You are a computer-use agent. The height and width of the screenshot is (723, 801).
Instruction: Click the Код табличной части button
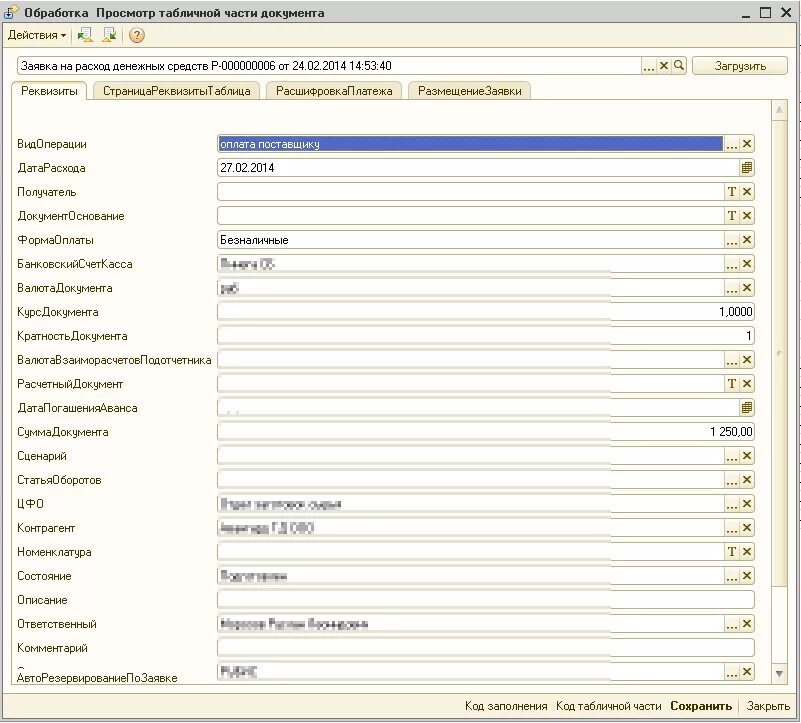pos(608,706)
